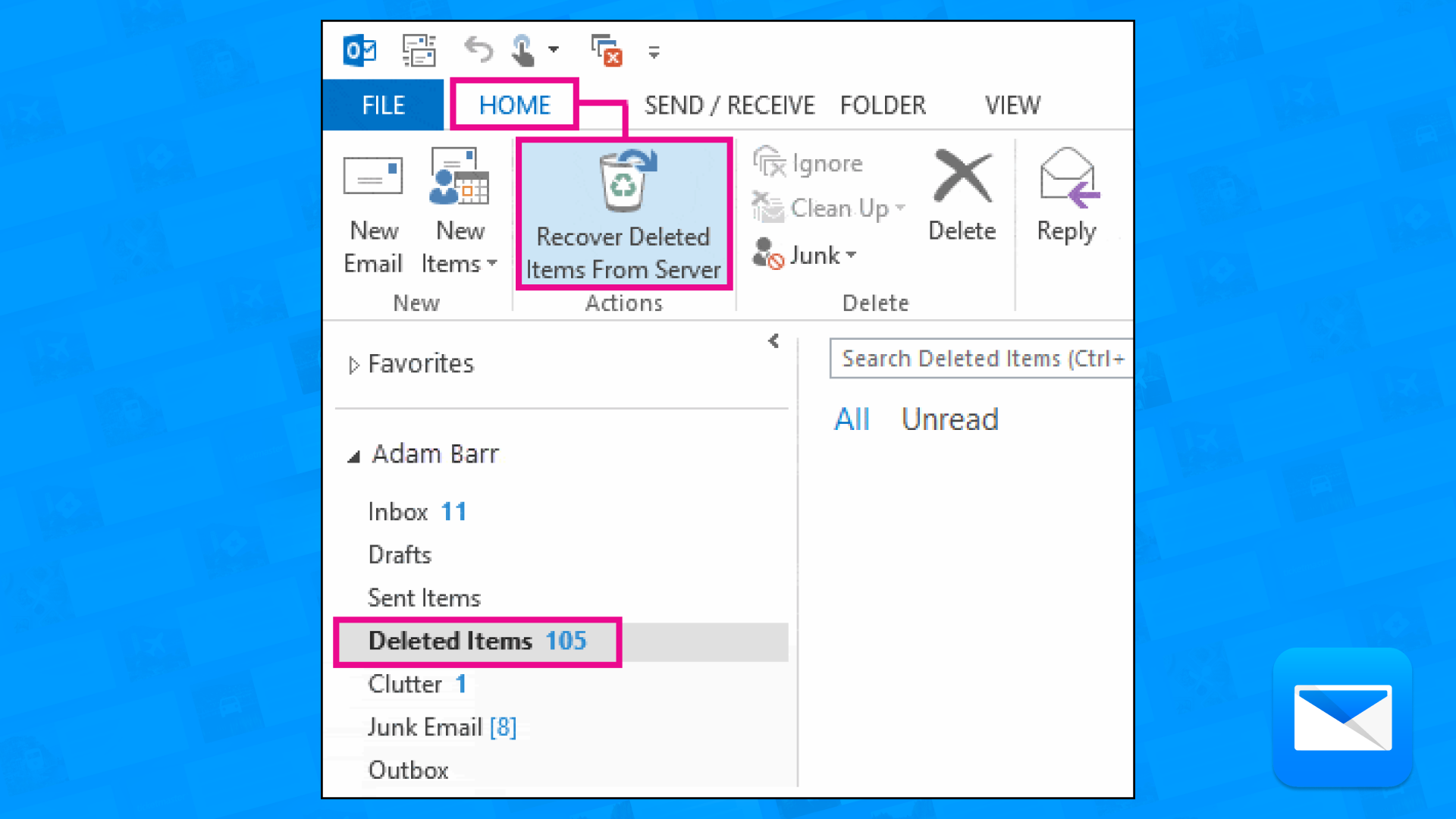The image size is (1456, 819).
Task: Click the Empty Deleted Items quick access icon
Action: coord(604,49)
